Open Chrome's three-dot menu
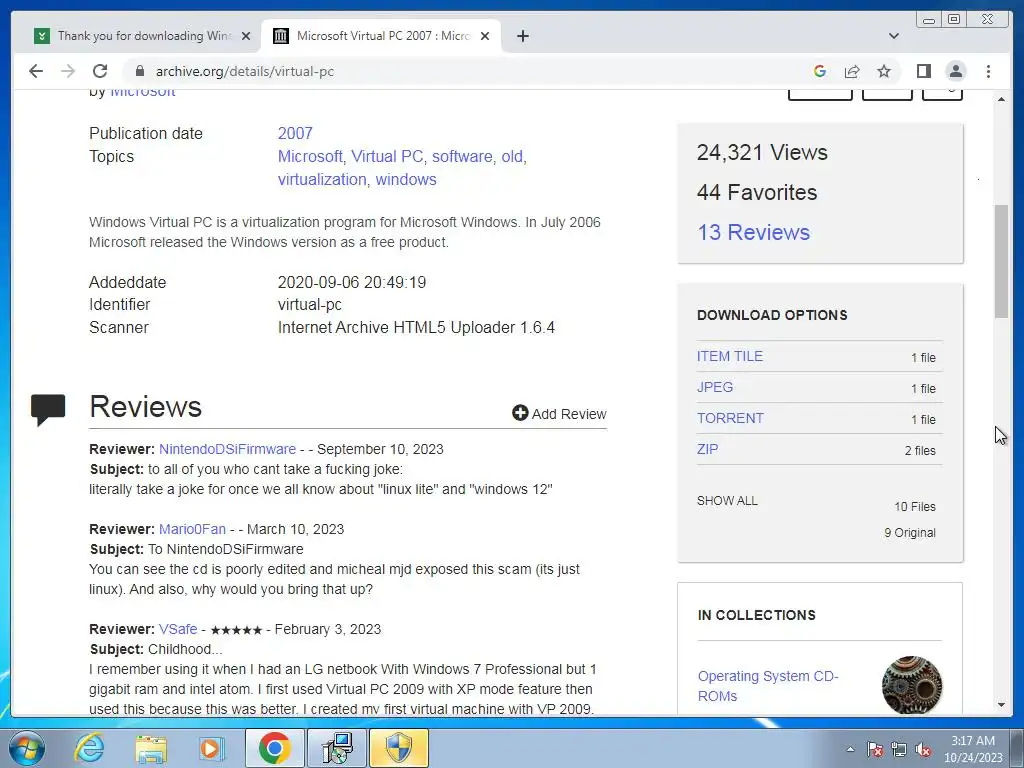Image resolution: width=1024 pixels, height=768 pixels. (988, 71)
